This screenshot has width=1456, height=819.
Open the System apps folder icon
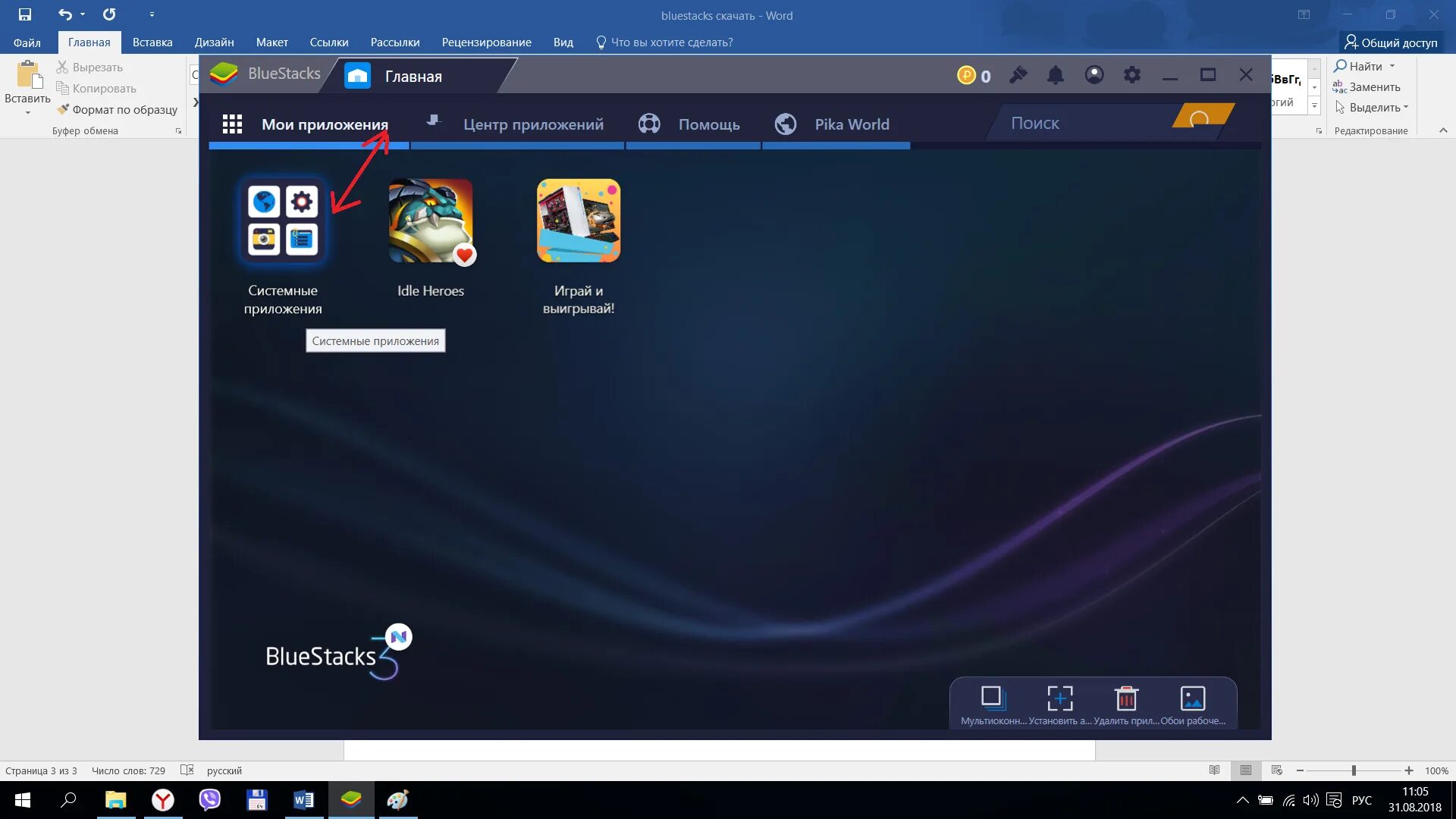coord(283,221)
